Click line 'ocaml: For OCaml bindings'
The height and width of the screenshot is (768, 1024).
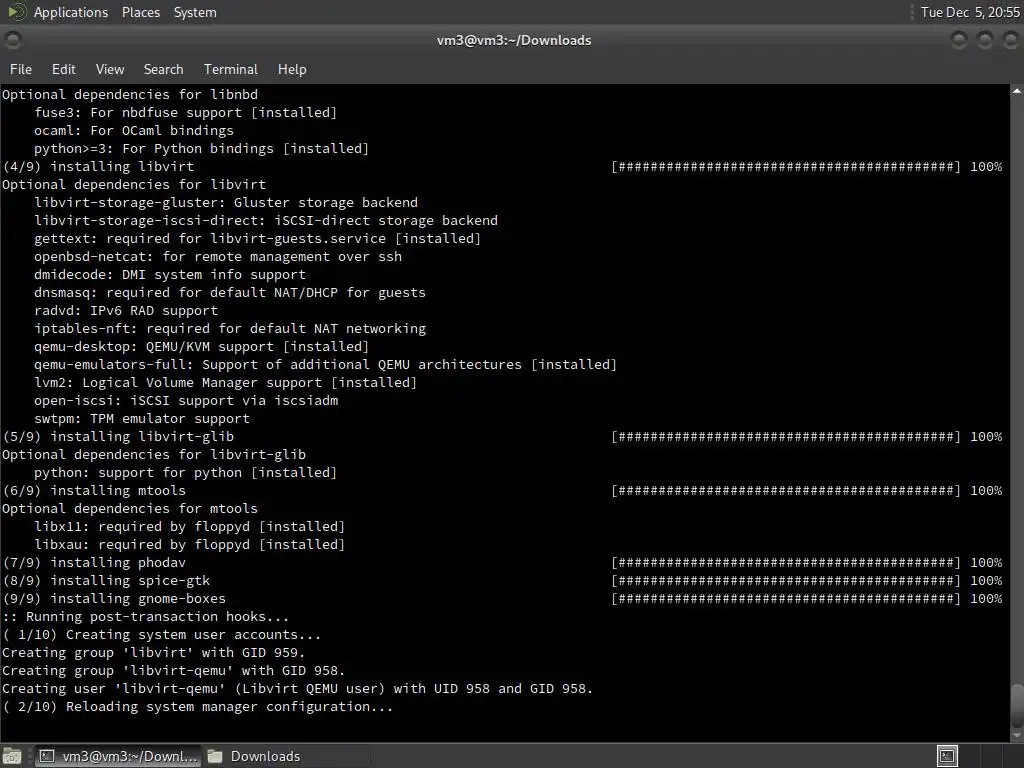pyautogui.click(x=134, y=131)
